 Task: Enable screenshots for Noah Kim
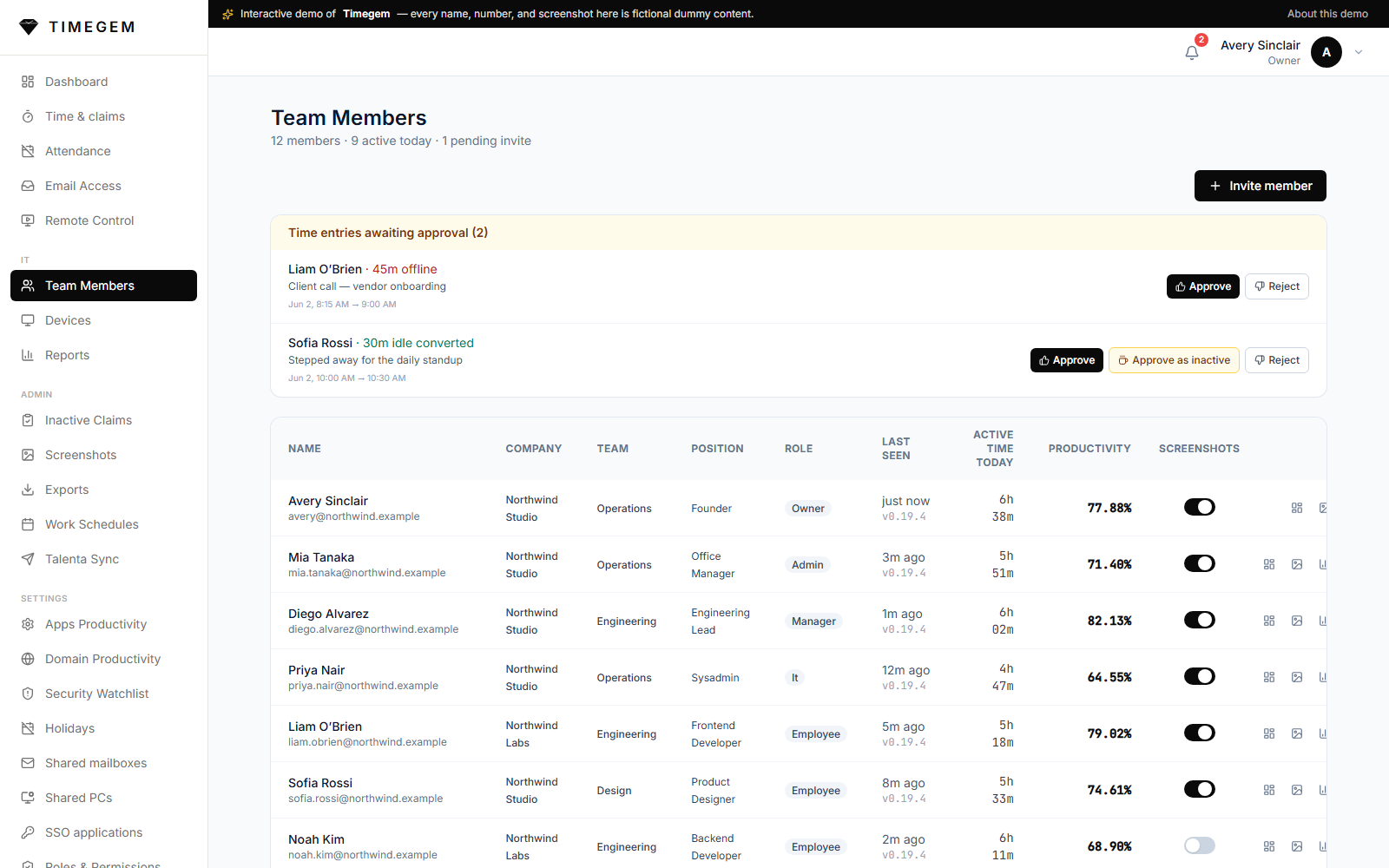click(x=1200, y=845)
